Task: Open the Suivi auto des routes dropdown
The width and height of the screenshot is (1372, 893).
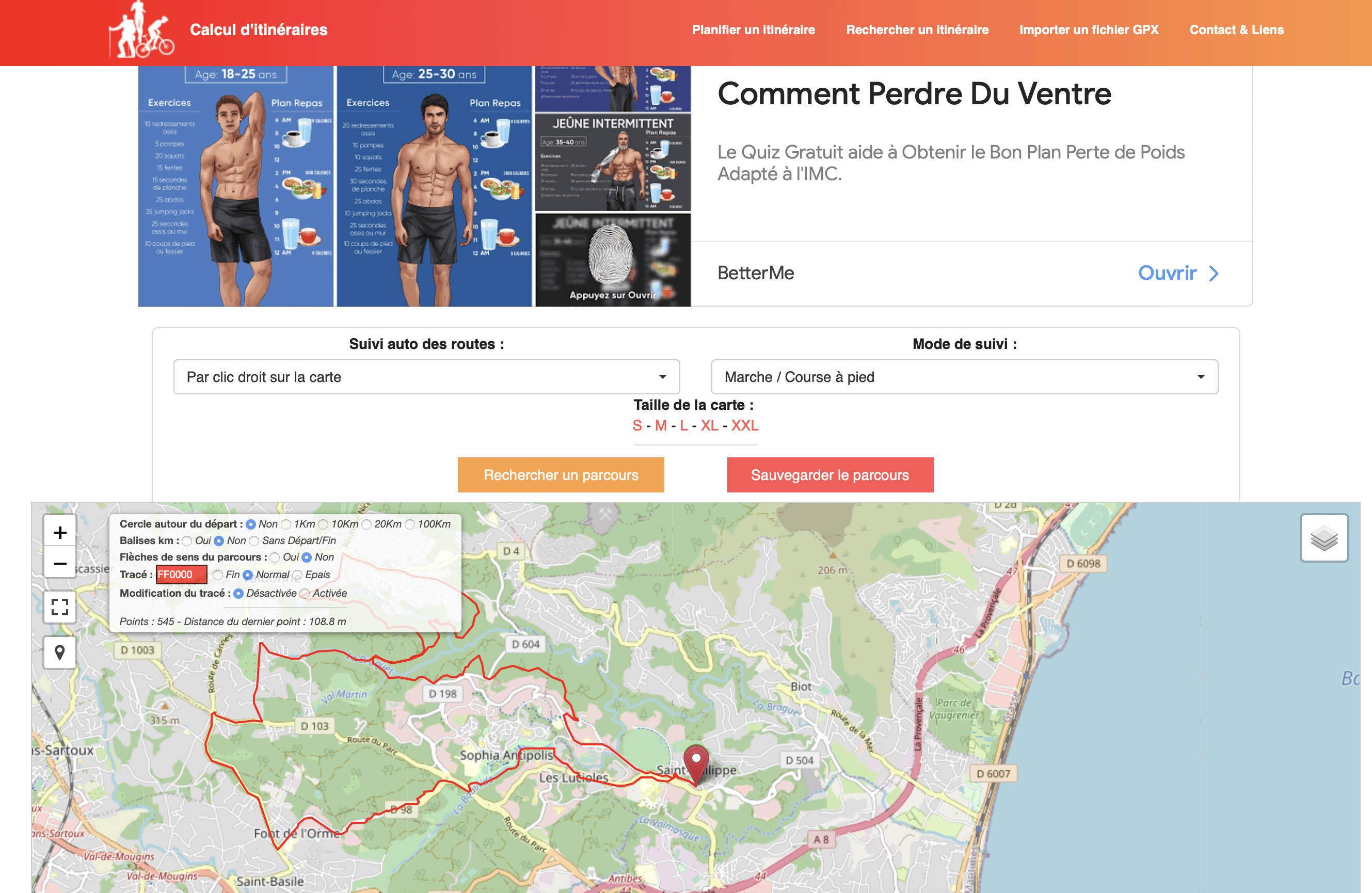Action: [426, 377]
